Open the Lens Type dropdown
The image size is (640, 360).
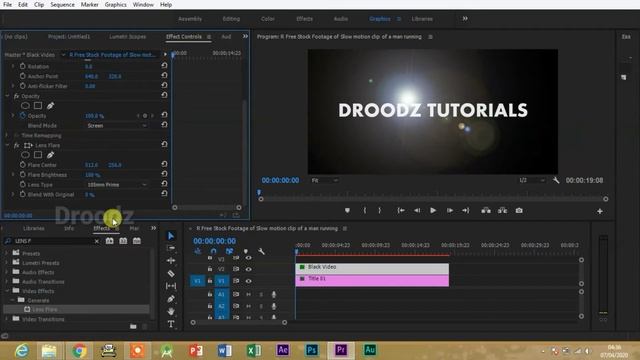(116, 184)
